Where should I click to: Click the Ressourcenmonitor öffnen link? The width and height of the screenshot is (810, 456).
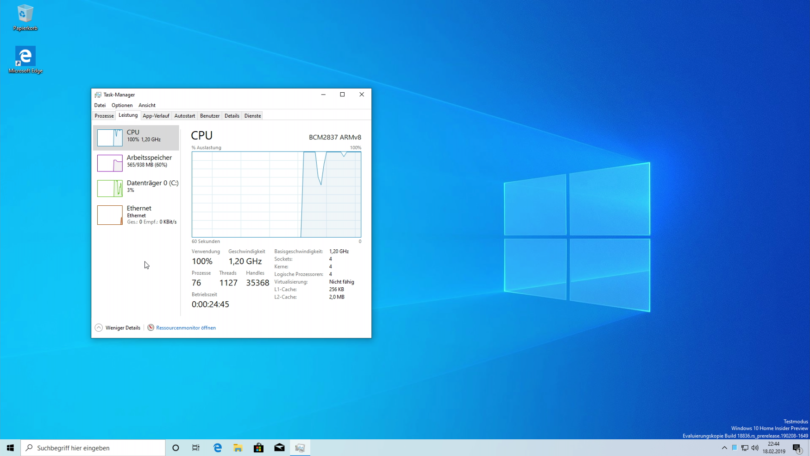187,328
